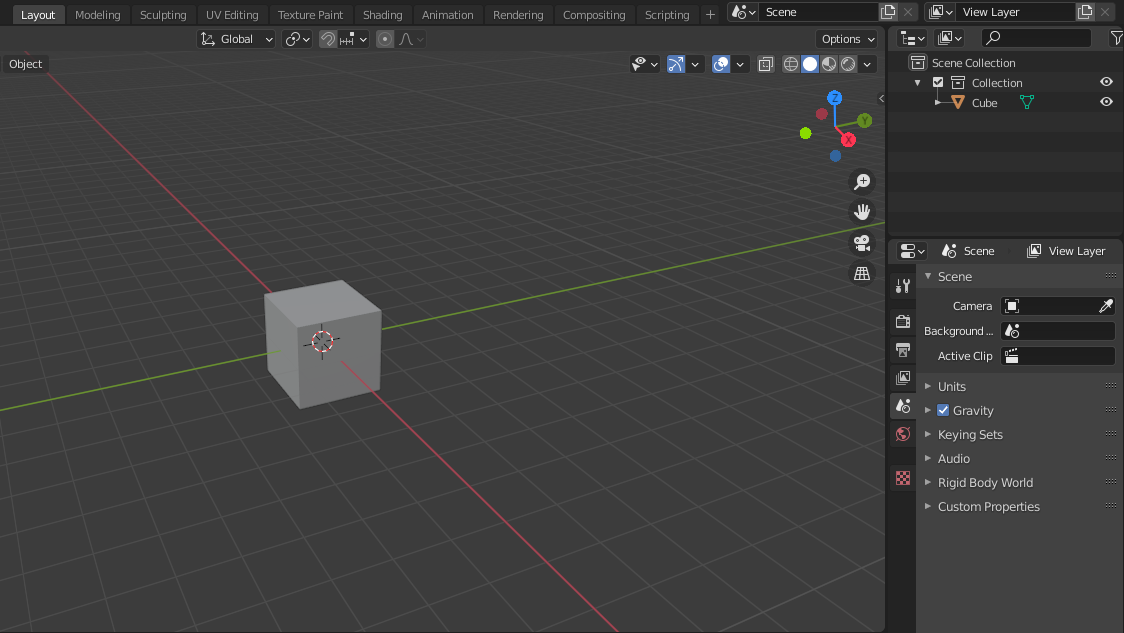Switch to the Animation workspace tab
This screenshot has height=633, width=1124.
pyautogui.click(x=447, y=14)
